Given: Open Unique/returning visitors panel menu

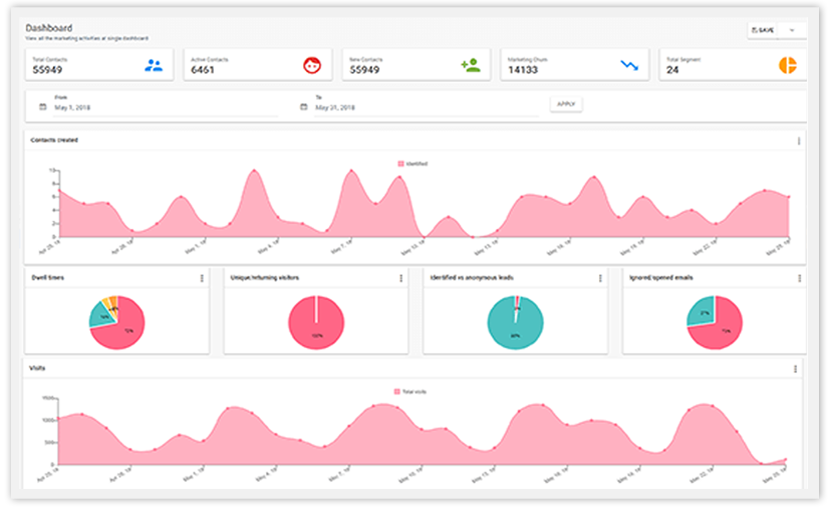Looking at the screenshot, I should [401, 278].
